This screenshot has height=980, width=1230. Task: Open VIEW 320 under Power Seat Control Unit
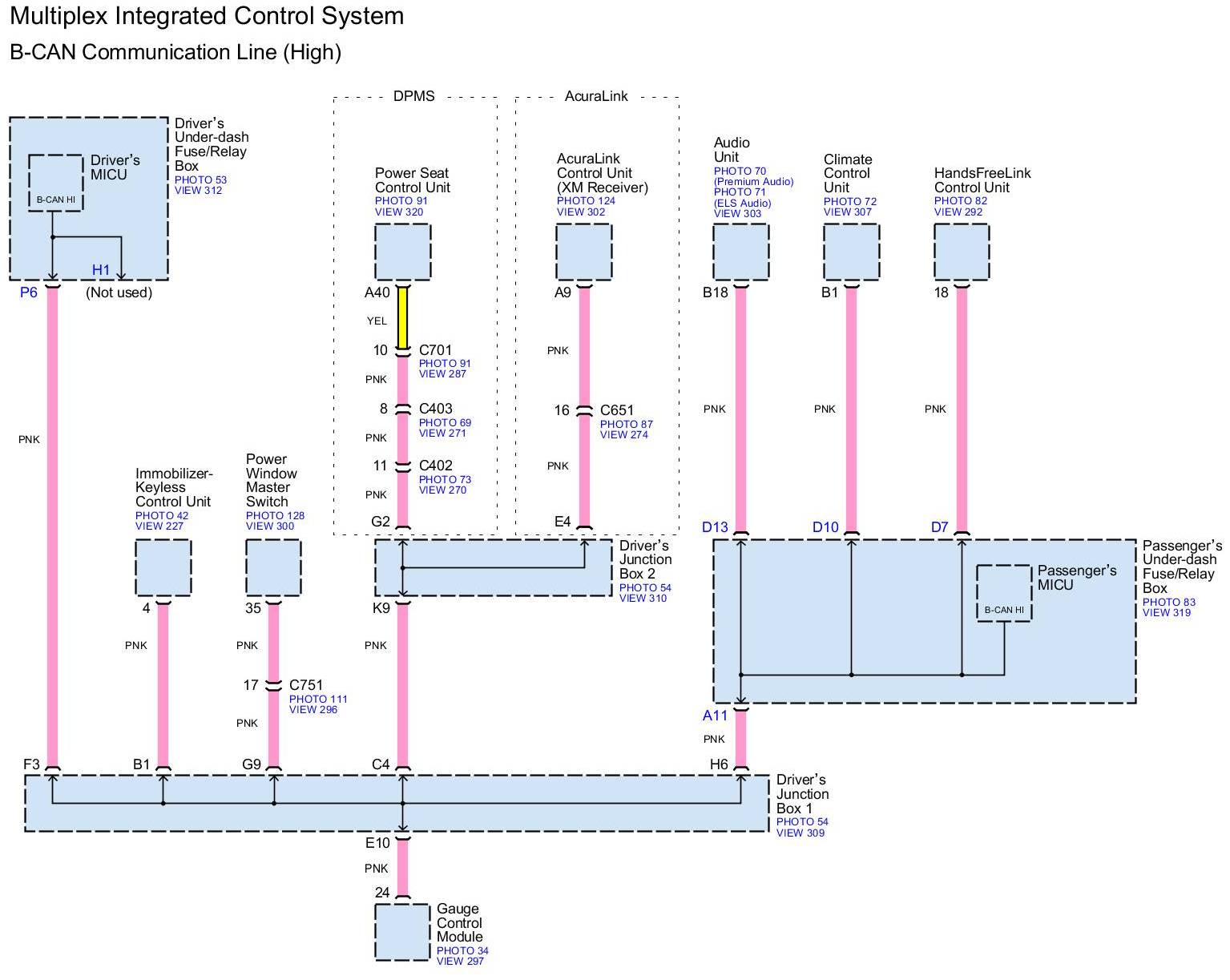click(x=398, y=212)
